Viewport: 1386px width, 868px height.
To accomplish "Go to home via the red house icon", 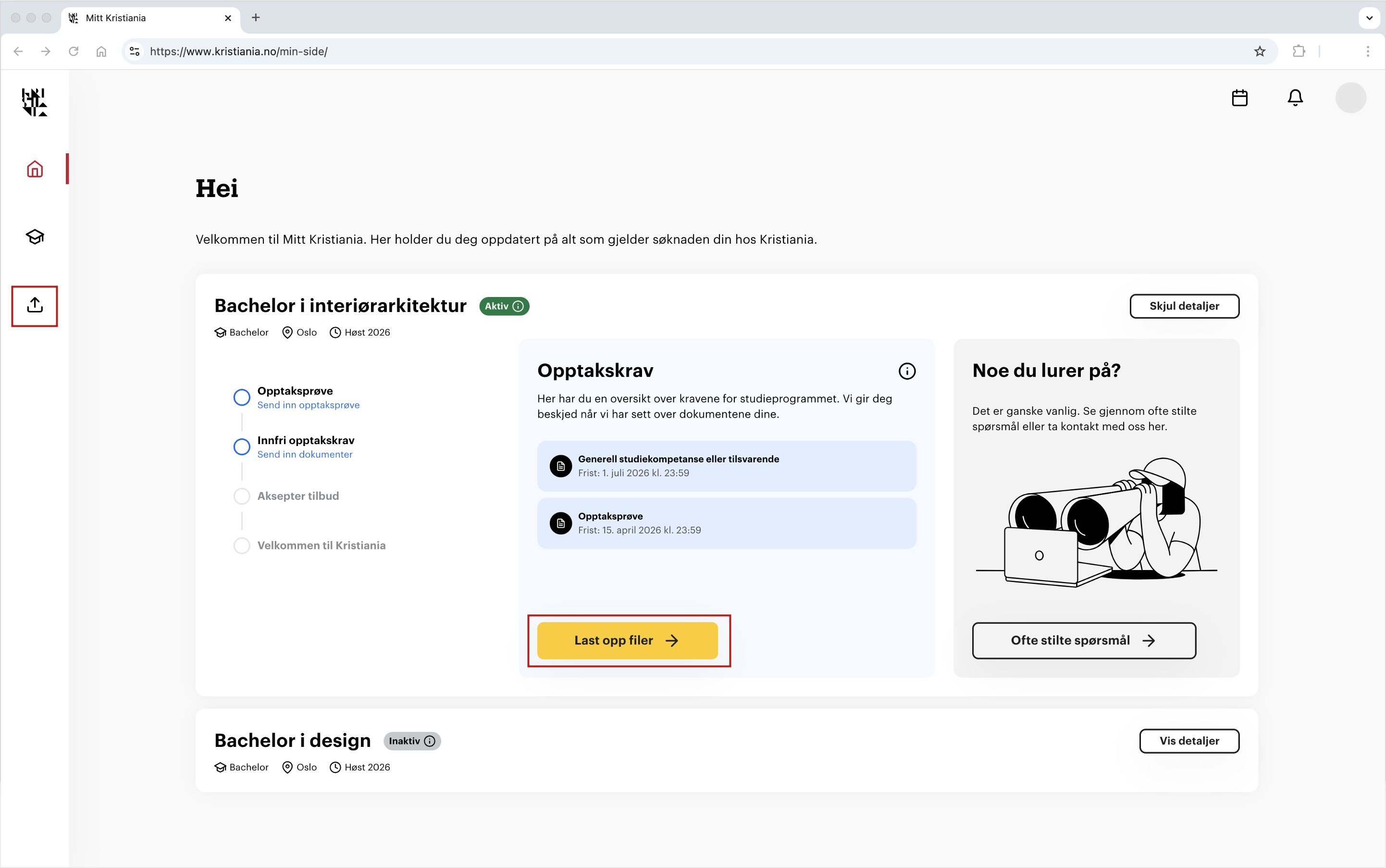I will click(35, 169).
